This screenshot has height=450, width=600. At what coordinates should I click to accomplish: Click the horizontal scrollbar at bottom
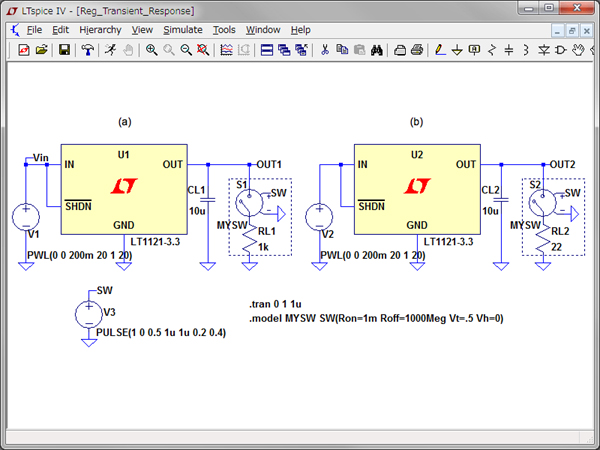(300, 438)
